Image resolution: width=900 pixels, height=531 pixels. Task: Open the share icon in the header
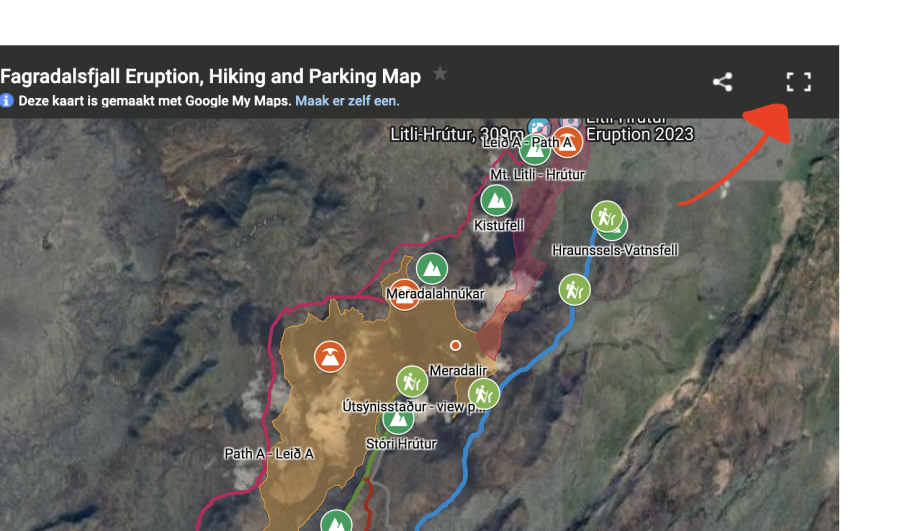pos(722,82)
